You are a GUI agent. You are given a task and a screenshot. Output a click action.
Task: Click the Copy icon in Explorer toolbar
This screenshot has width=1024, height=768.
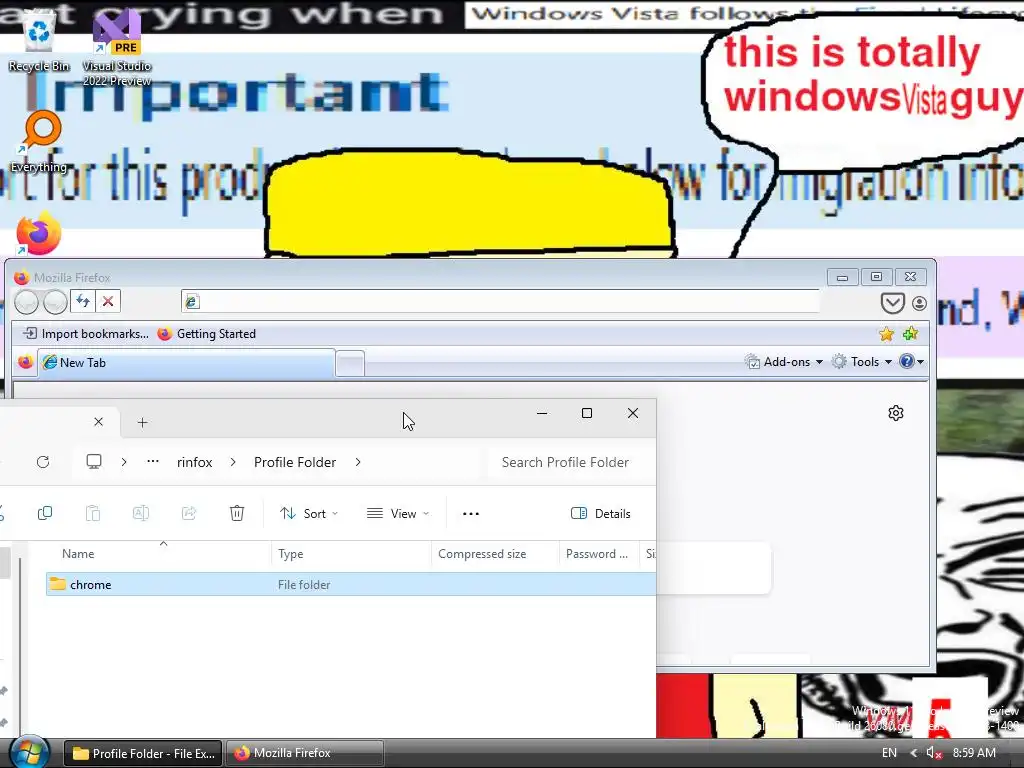pyautogui.click(x=45, y=513)
